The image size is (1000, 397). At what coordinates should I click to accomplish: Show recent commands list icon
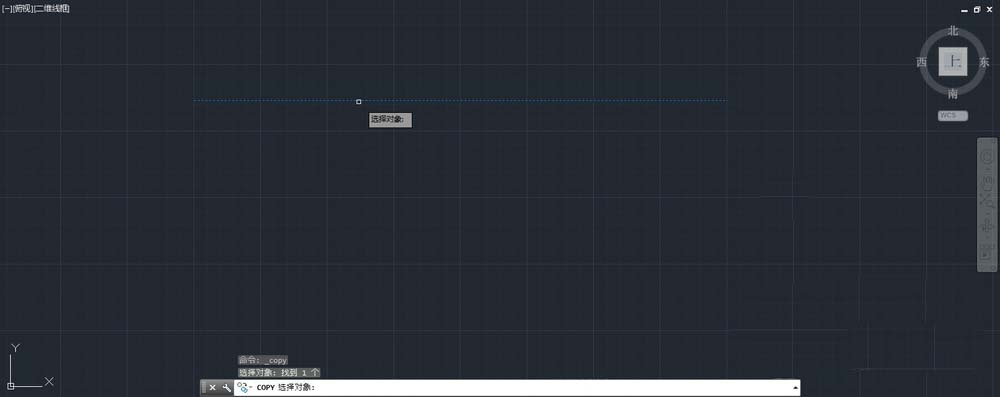[x=244, y=387]
